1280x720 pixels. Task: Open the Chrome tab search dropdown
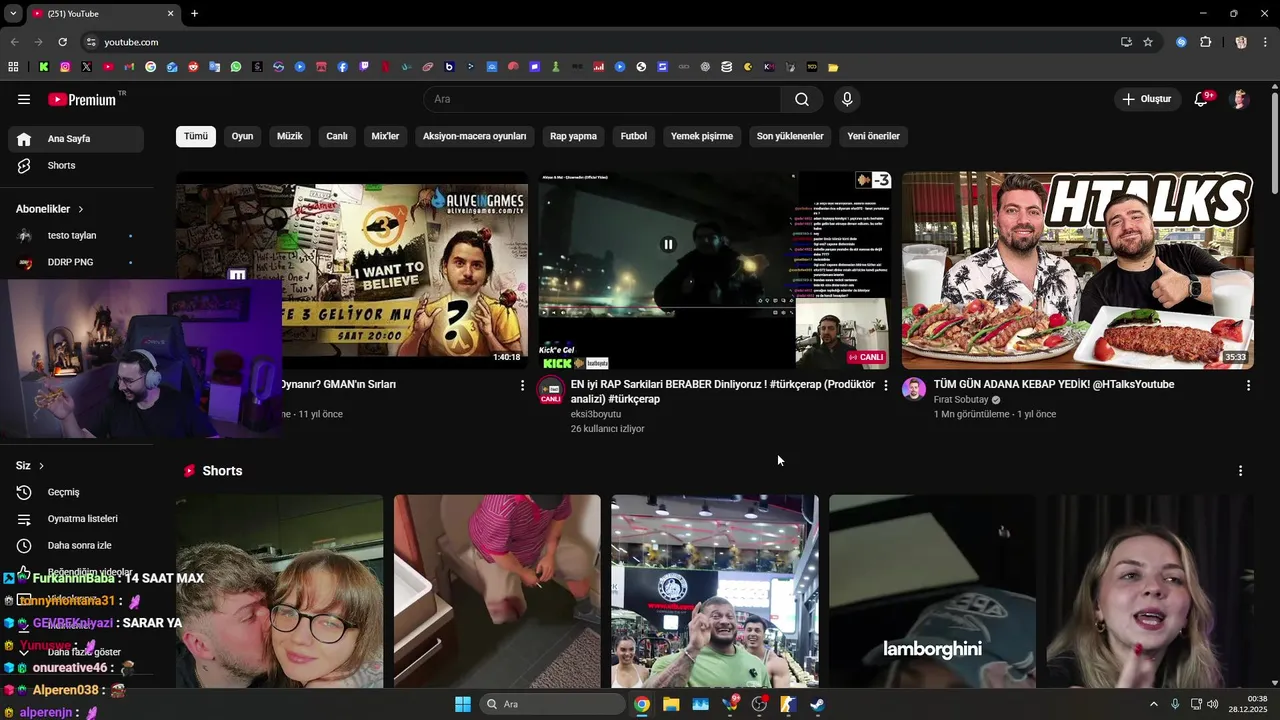[13, 13]
